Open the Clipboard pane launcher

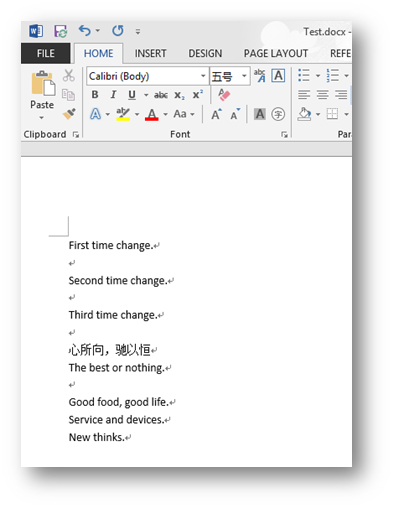click(76, 135)
